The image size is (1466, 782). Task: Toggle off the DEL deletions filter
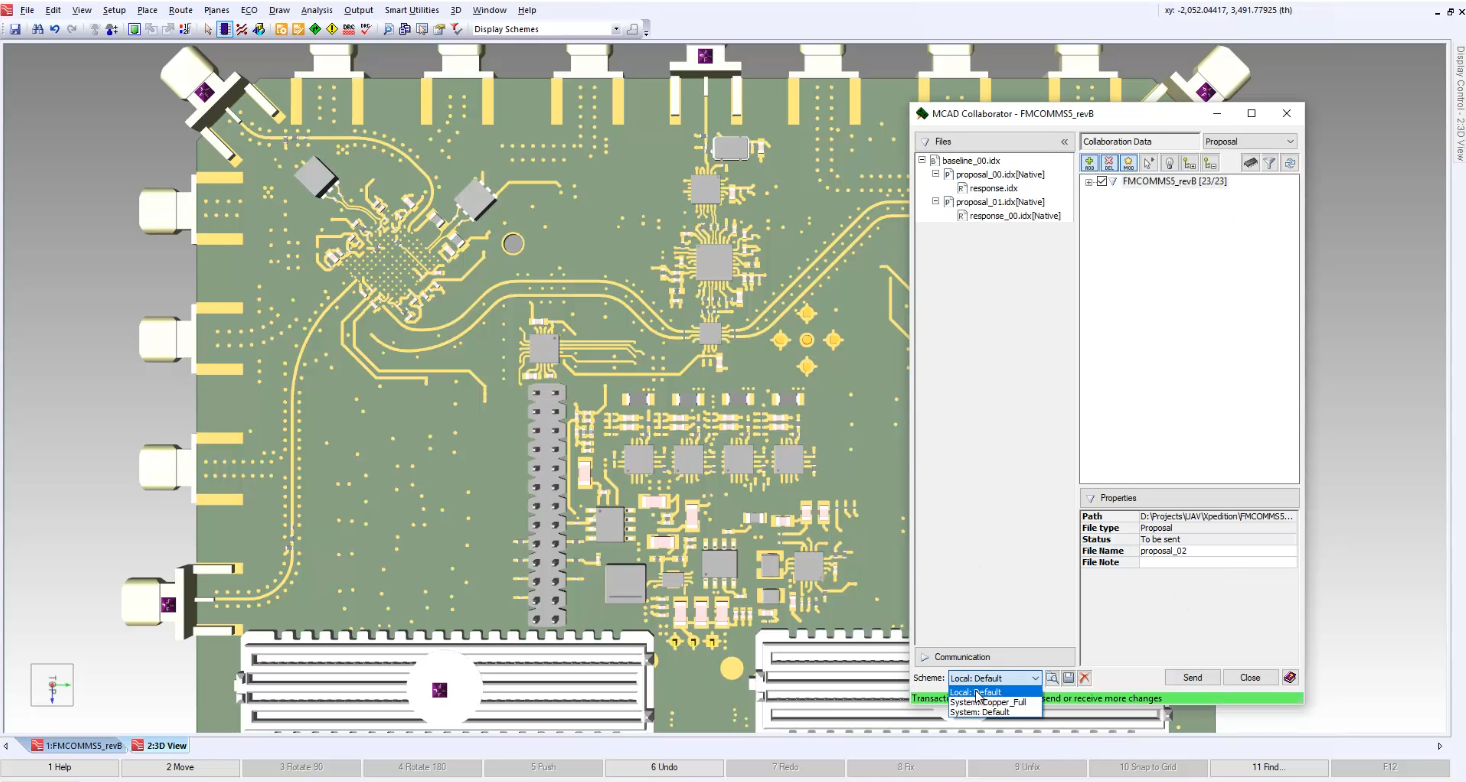(x=1108, y=163)
